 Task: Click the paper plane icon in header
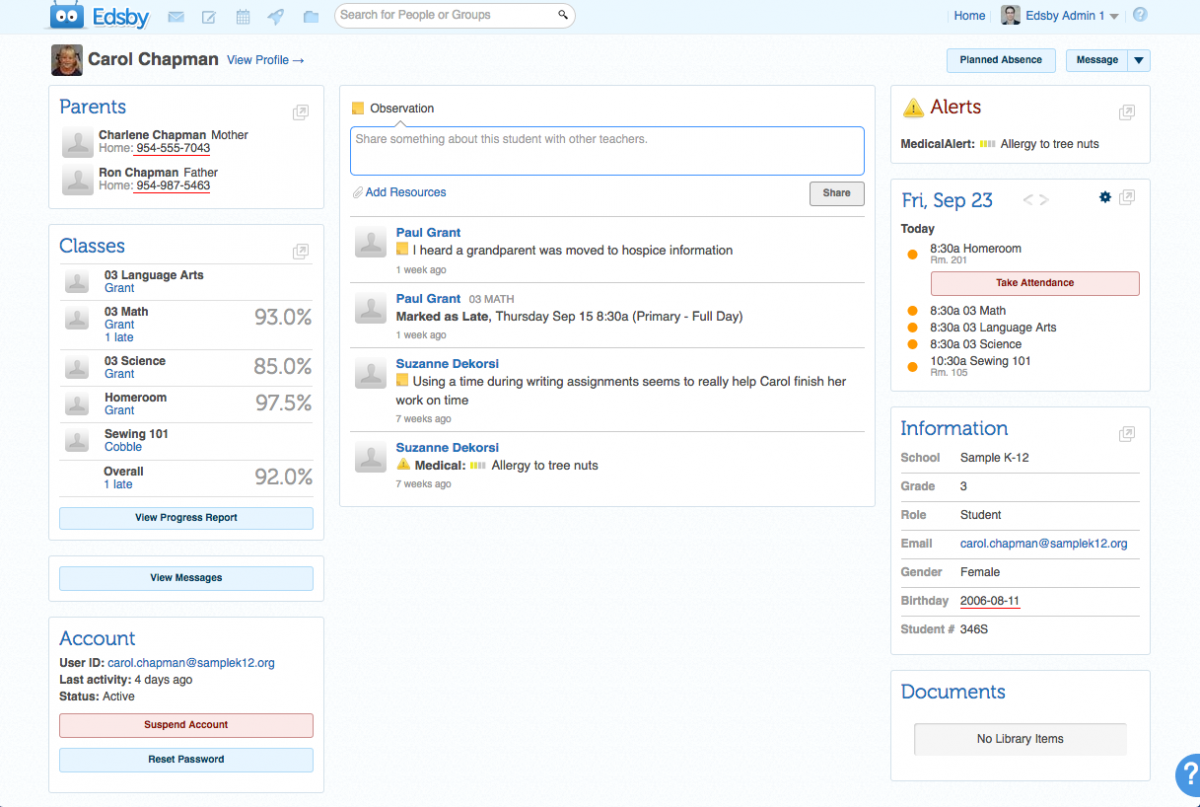[x=276, y=17]
